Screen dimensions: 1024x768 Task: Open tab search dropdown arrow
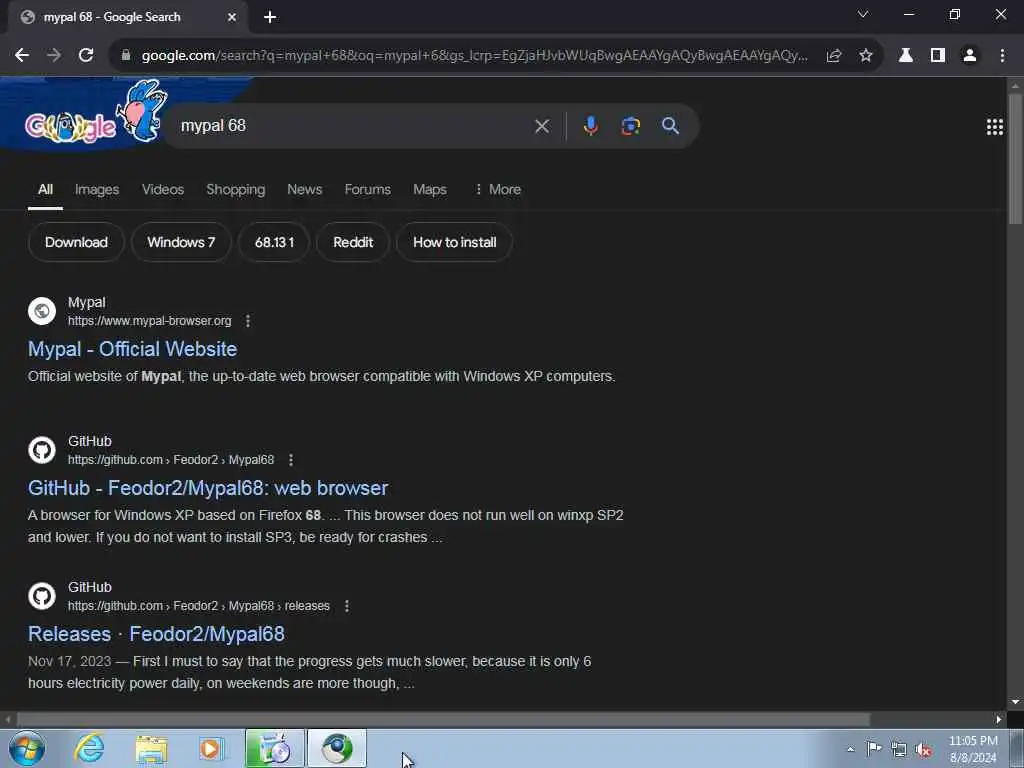[863, 14]
